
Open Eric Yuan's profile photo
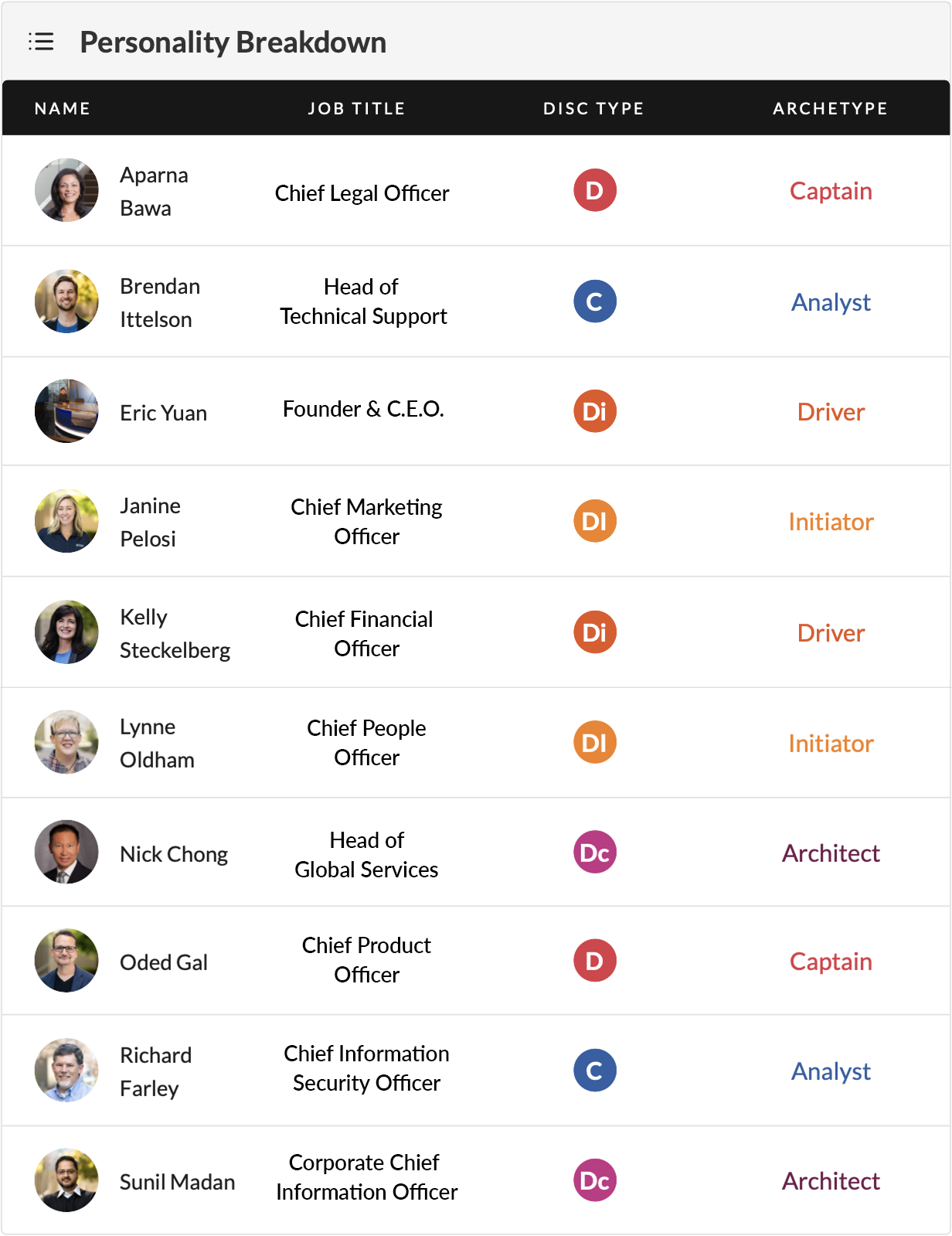pyautogui.click(x=66, y=411)
